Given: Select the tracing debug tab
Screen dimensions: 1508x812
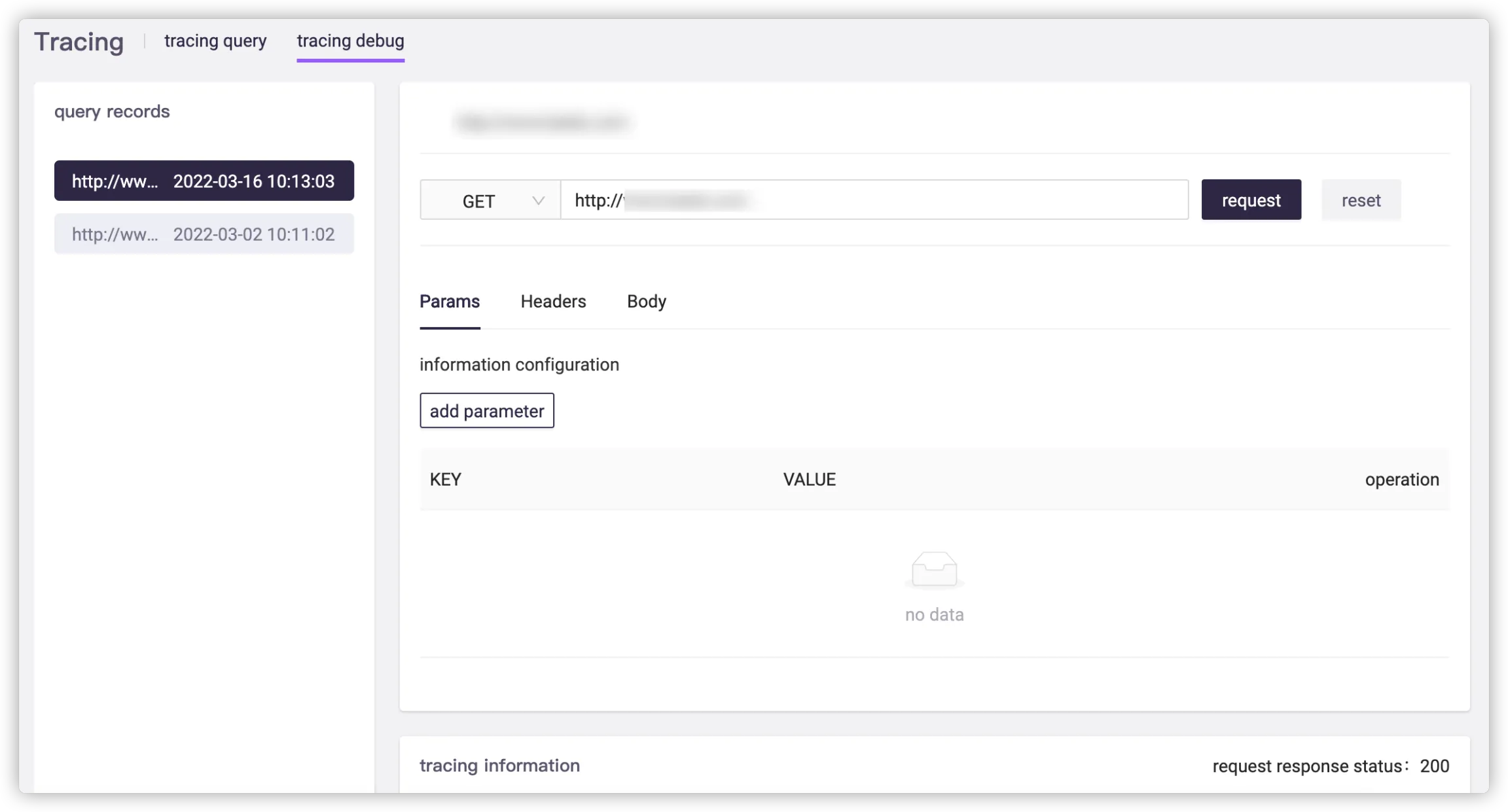Looking at the screenshot, I should tap(350, 41).
